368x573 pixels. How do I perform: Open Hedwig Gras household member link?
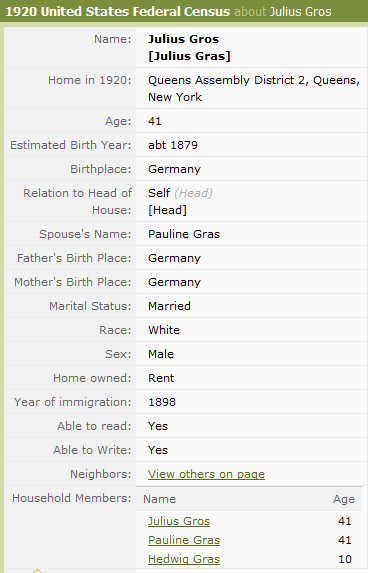click(184, 559)
